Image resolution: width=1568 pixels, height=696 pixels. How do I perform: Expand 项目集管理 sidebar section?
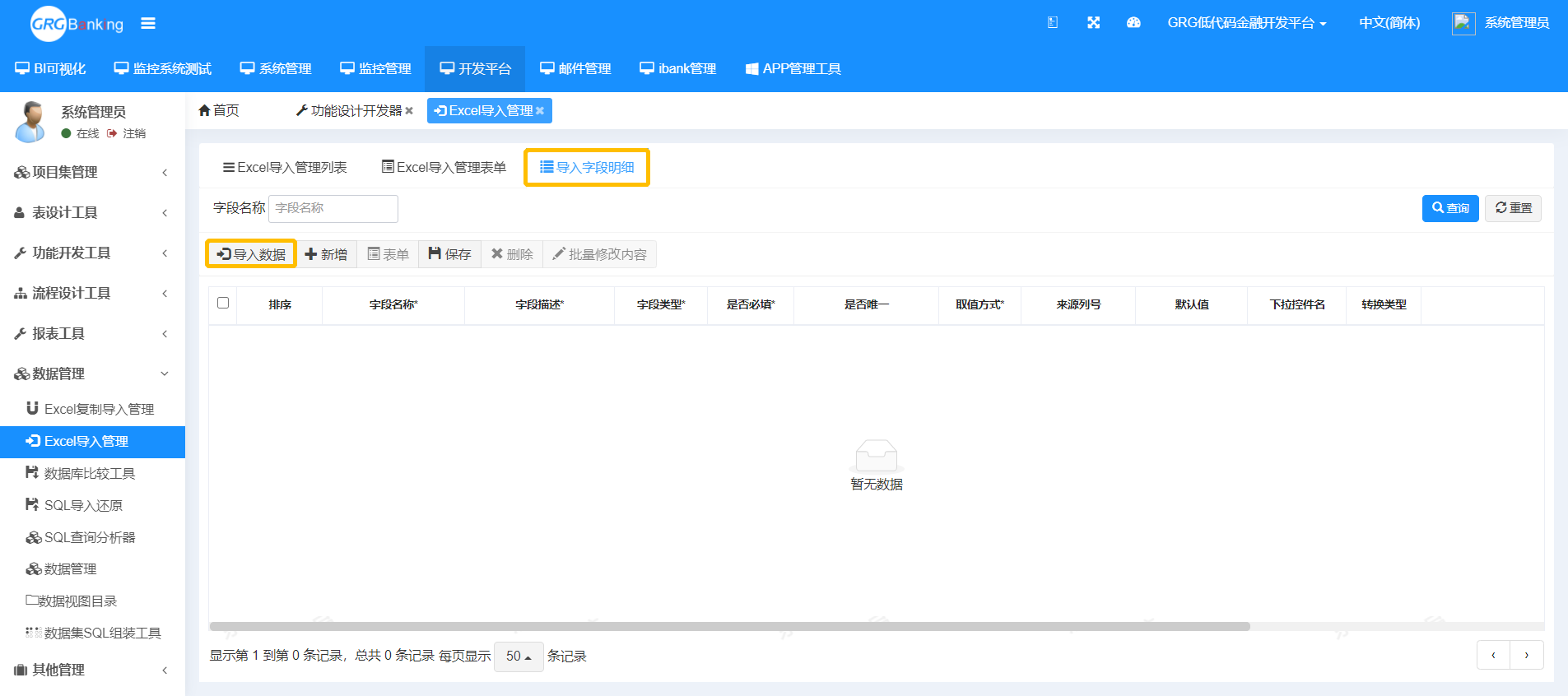(x=92, y=172)
